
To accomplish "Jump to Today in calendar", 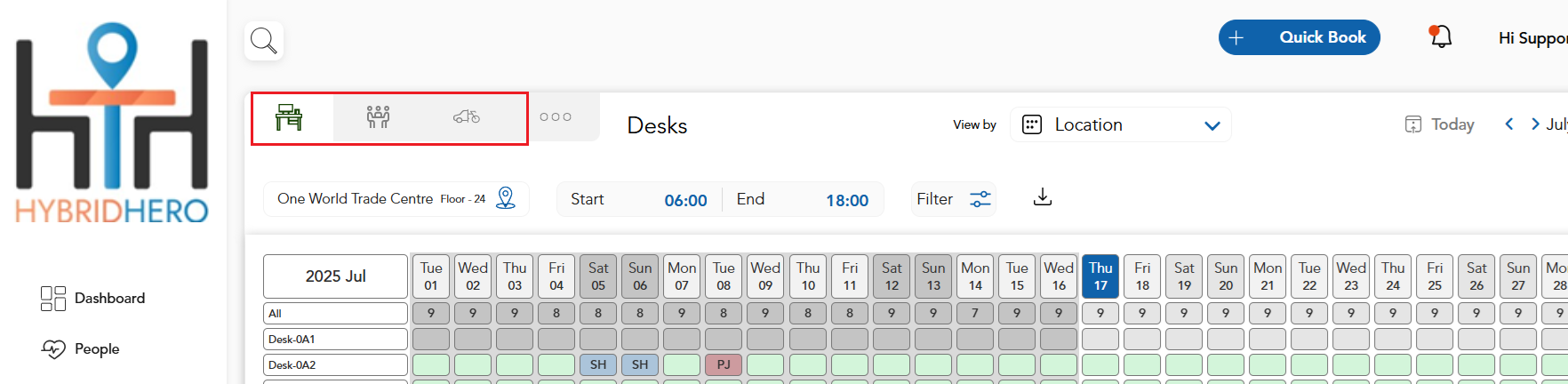I will tap(1439, 124).
